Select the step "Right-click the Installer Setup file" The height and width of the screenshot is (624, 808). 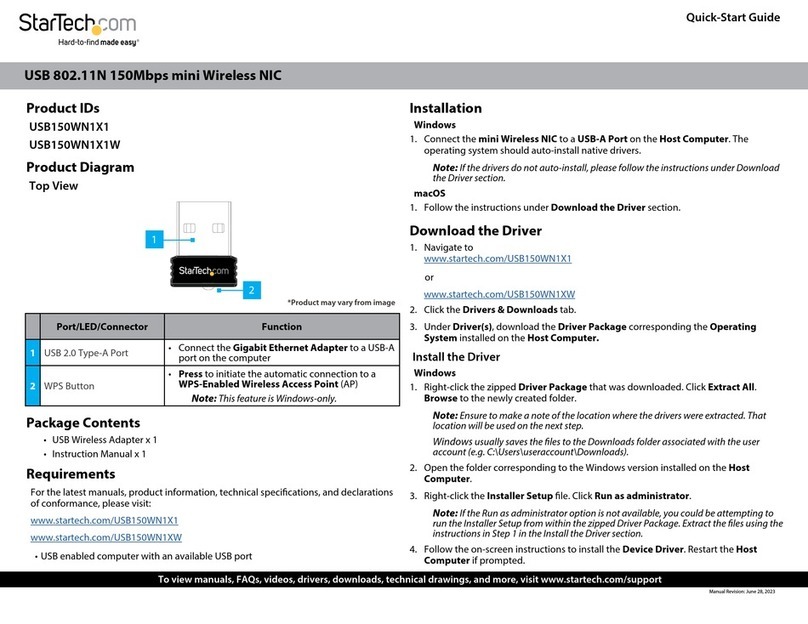point(557,496)
